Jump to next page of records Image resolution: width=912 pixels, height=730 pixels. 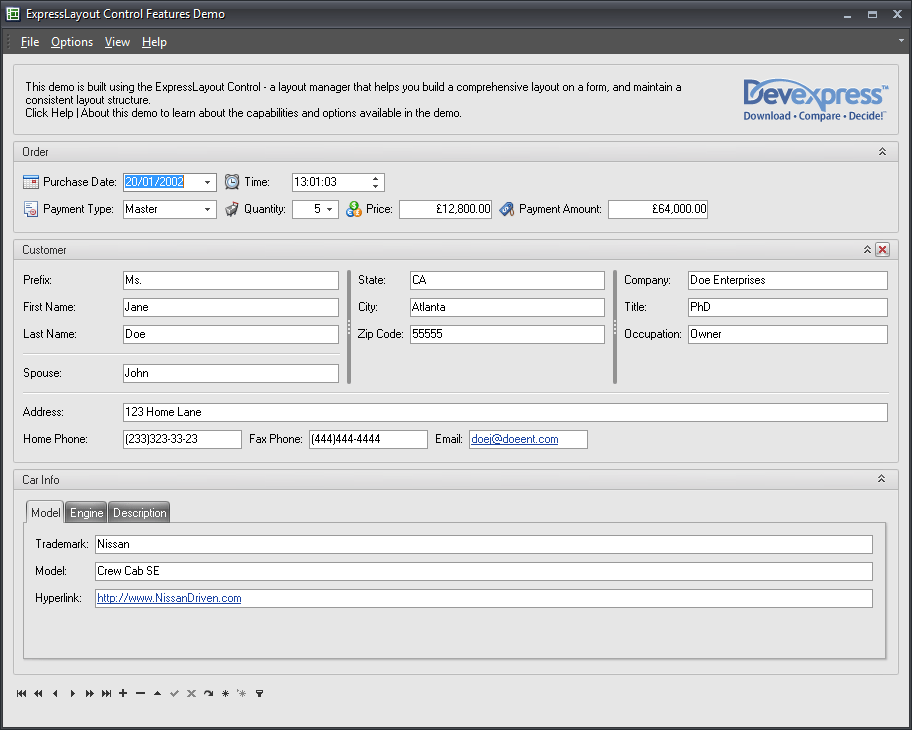(90, 693)
